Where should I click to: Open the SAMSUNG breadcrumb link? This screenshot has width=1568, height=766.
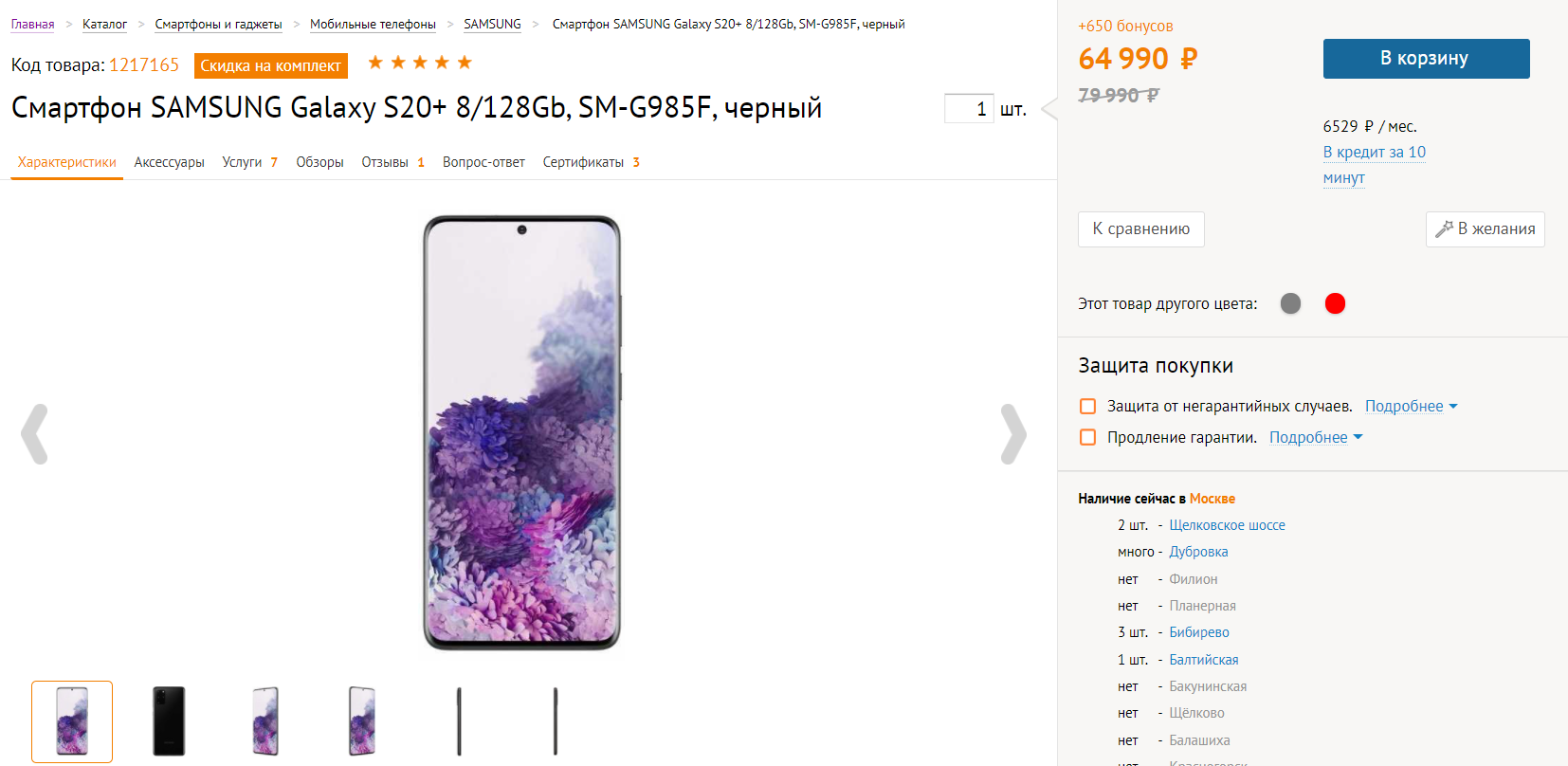(x=492, y=25)
